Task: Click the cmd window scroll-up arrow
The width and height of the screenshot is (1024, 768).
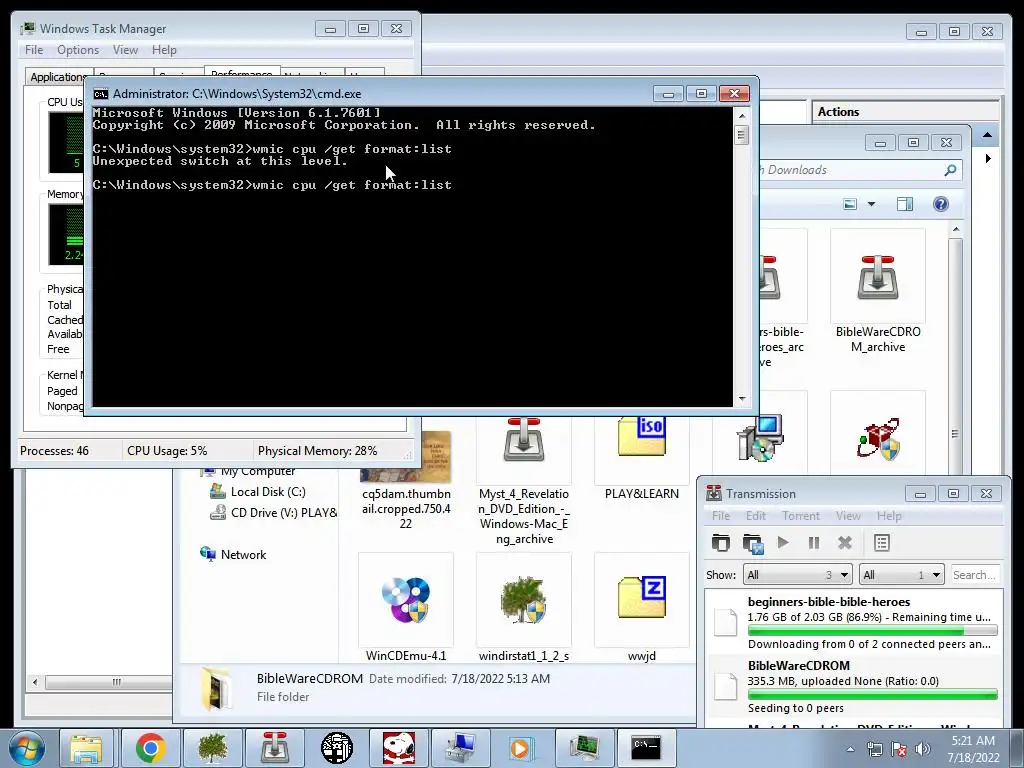Action: (x=741, y=116)
